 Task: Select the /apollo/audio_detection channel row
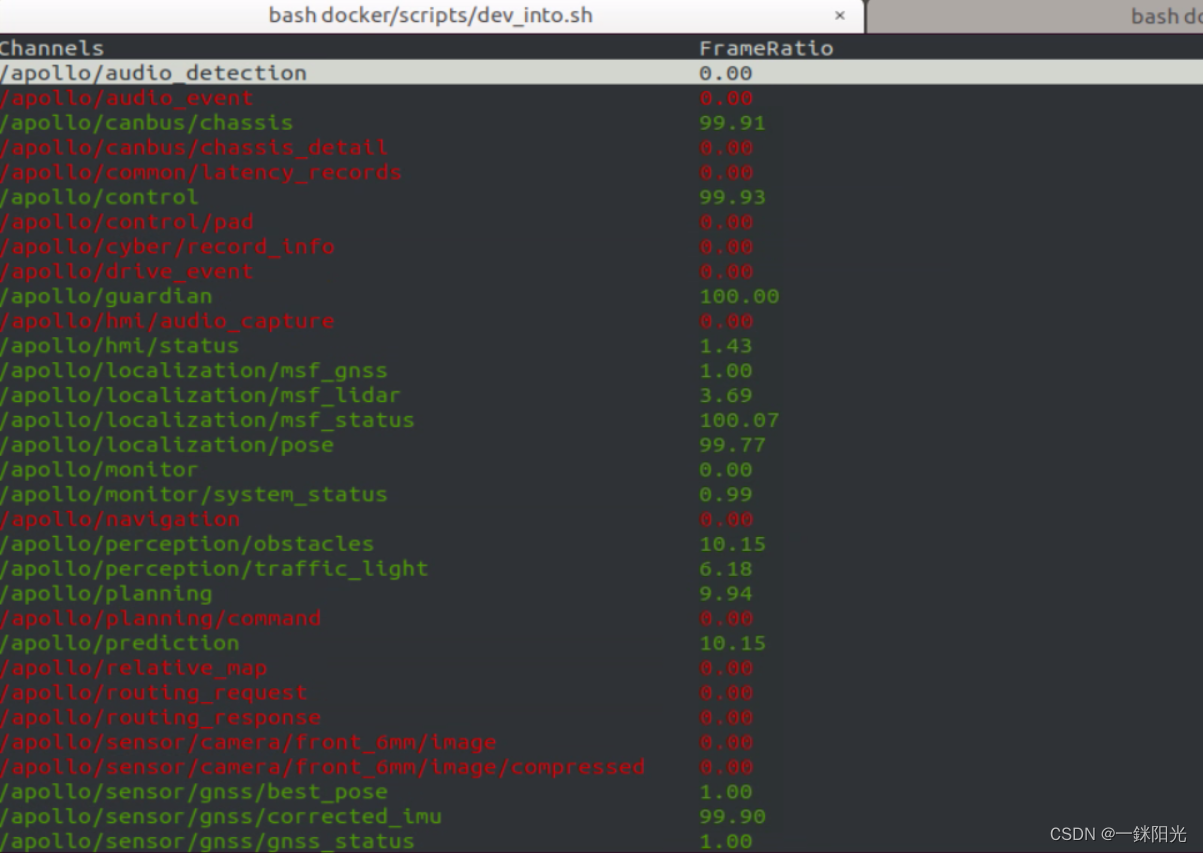[x=601, y=73]
